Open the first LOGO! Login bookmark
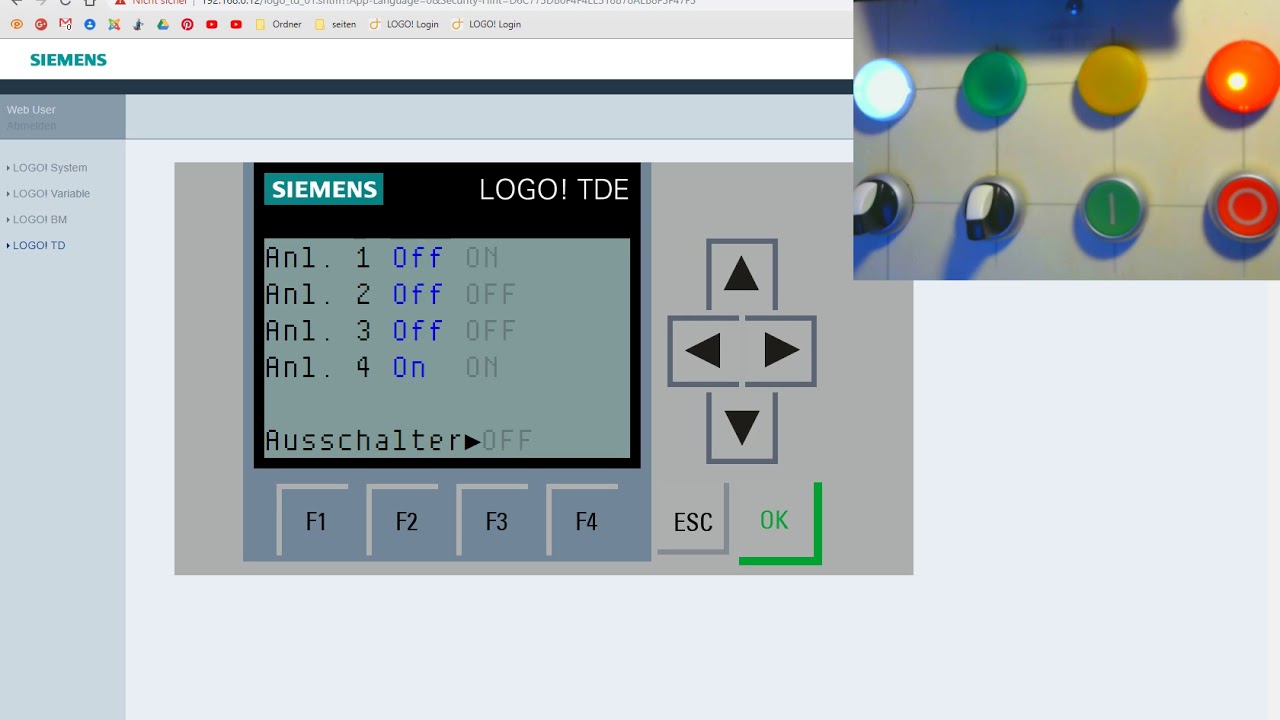This screenshot has height=720, width=1280. pyautogui.click(x=404, y=24)
